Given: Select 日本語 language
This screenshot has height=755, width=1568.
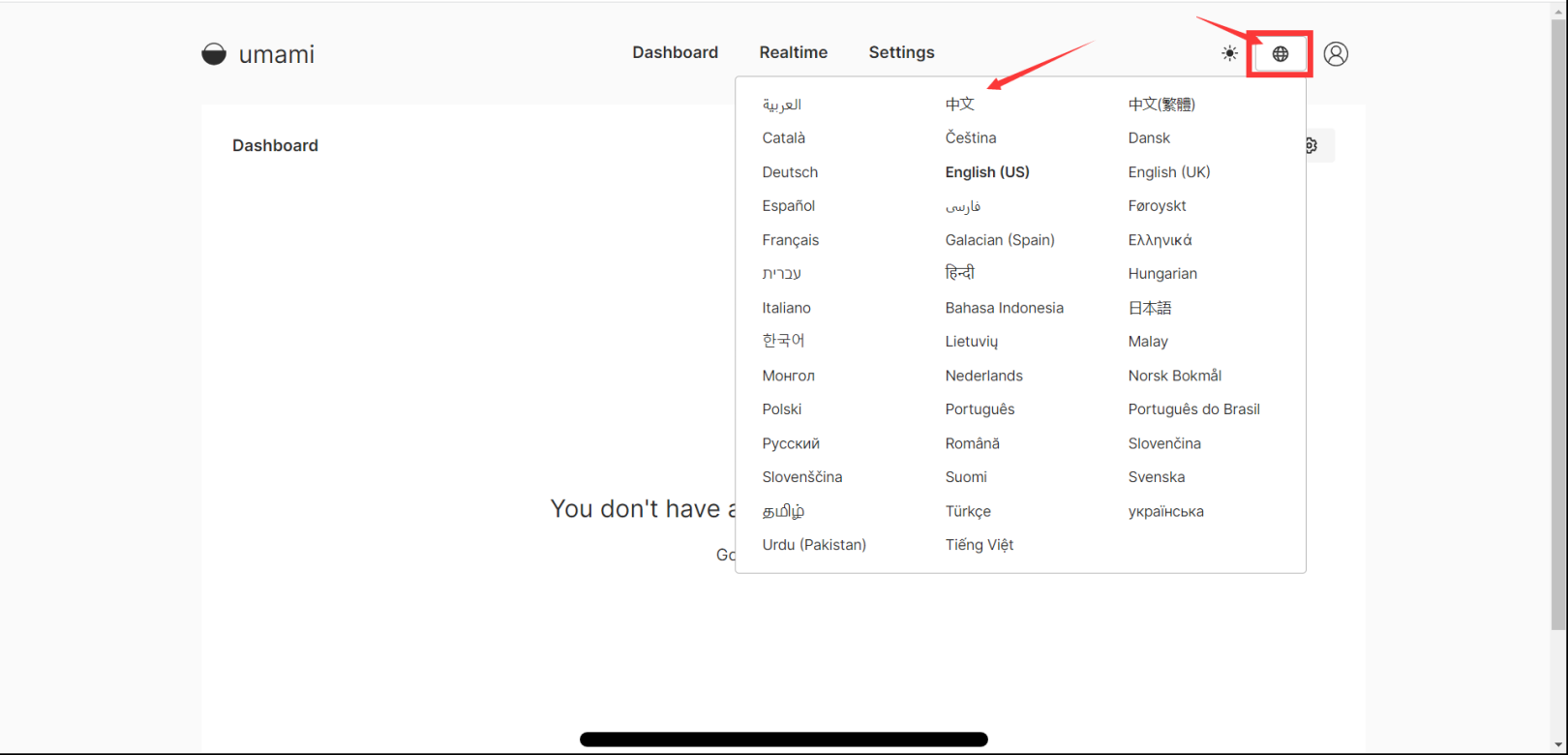Looking at the screenshot, I should point(1149,308).
